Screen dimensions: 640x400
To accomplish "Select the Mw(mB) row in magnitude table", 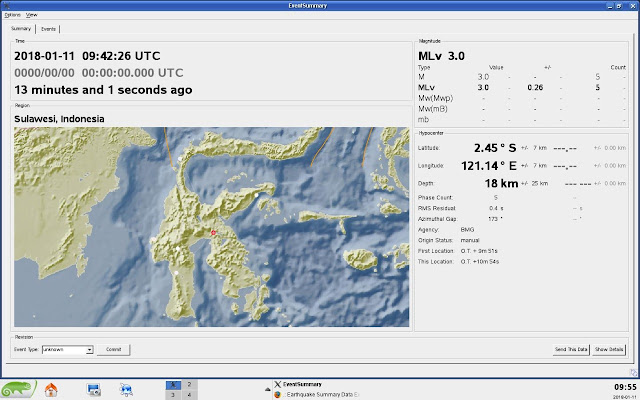I will [x=522, y=109].
